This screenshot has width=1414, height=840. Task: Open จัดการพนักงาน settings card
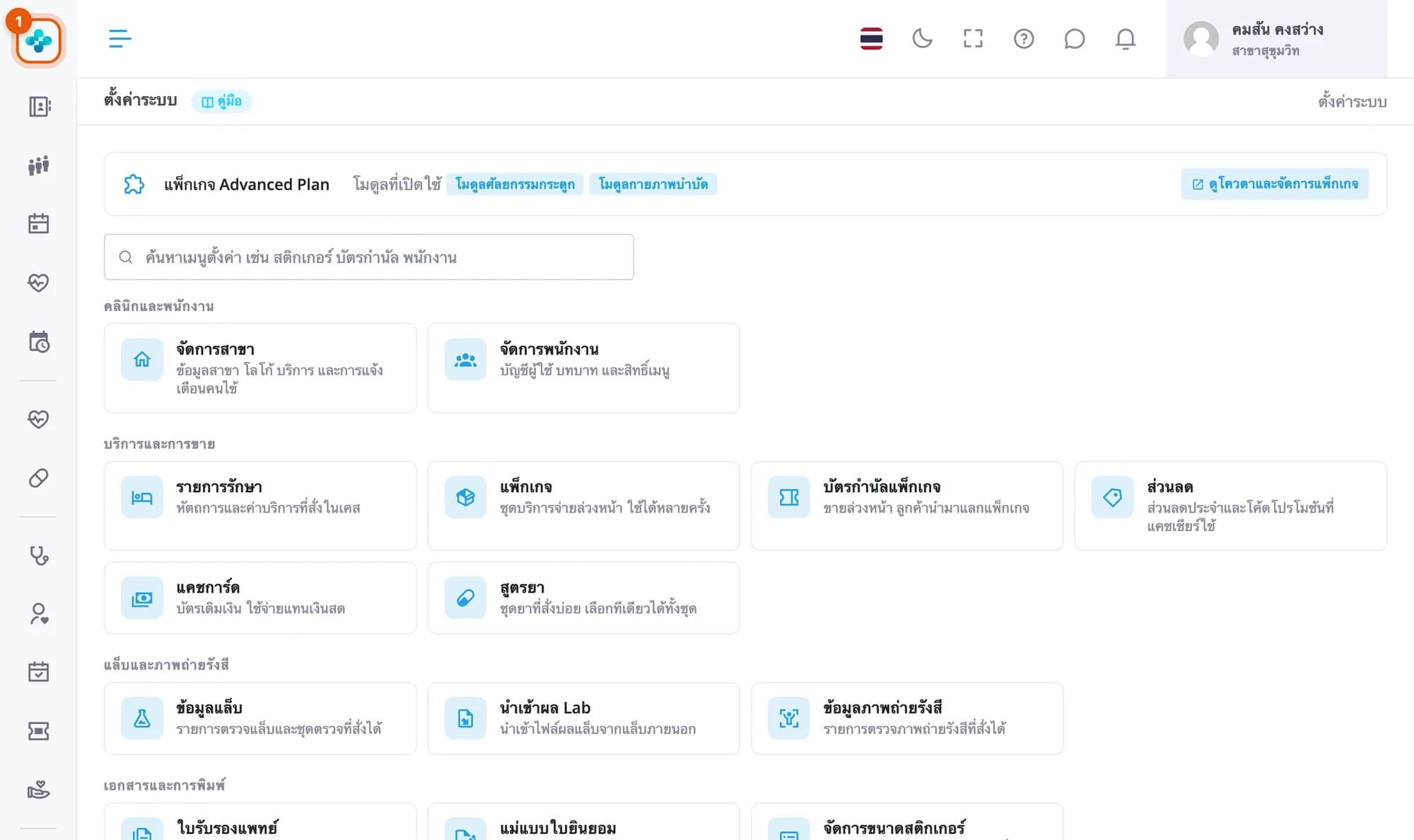pos(583,368)
